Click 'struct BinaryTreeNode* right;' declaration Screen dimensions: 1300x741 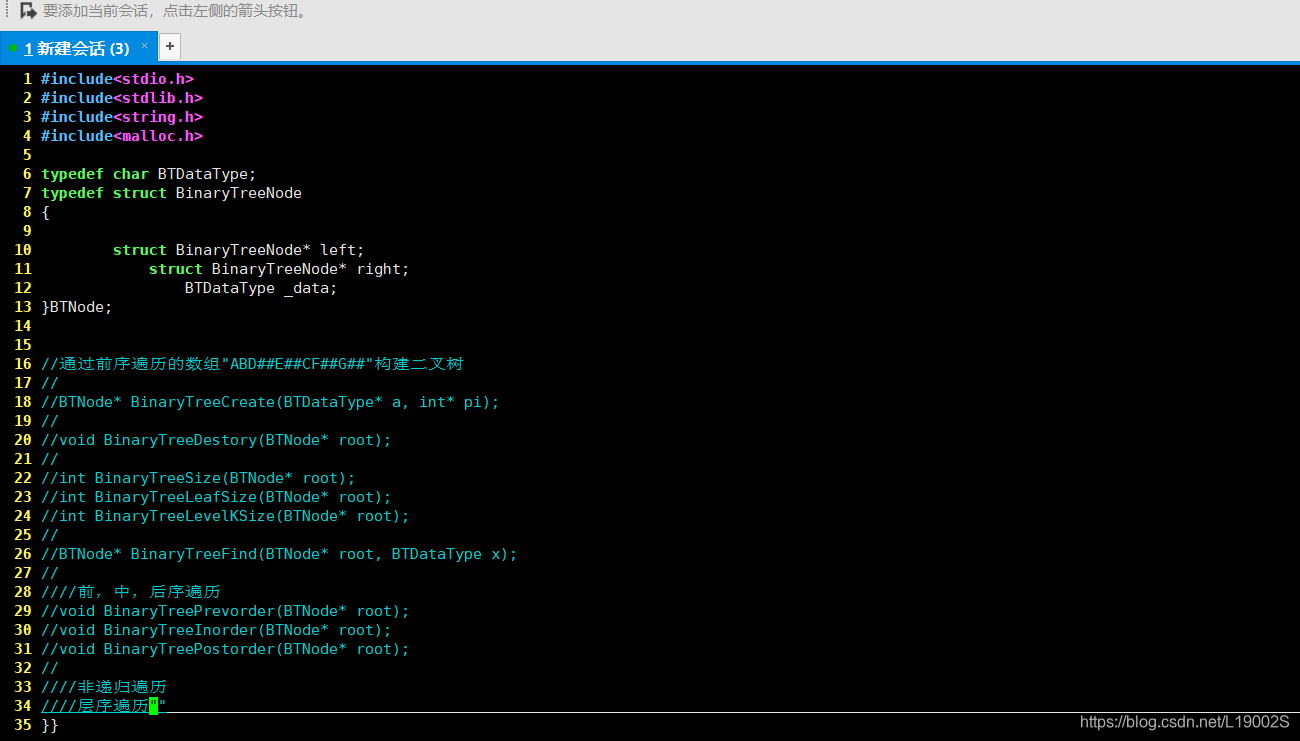279,269
